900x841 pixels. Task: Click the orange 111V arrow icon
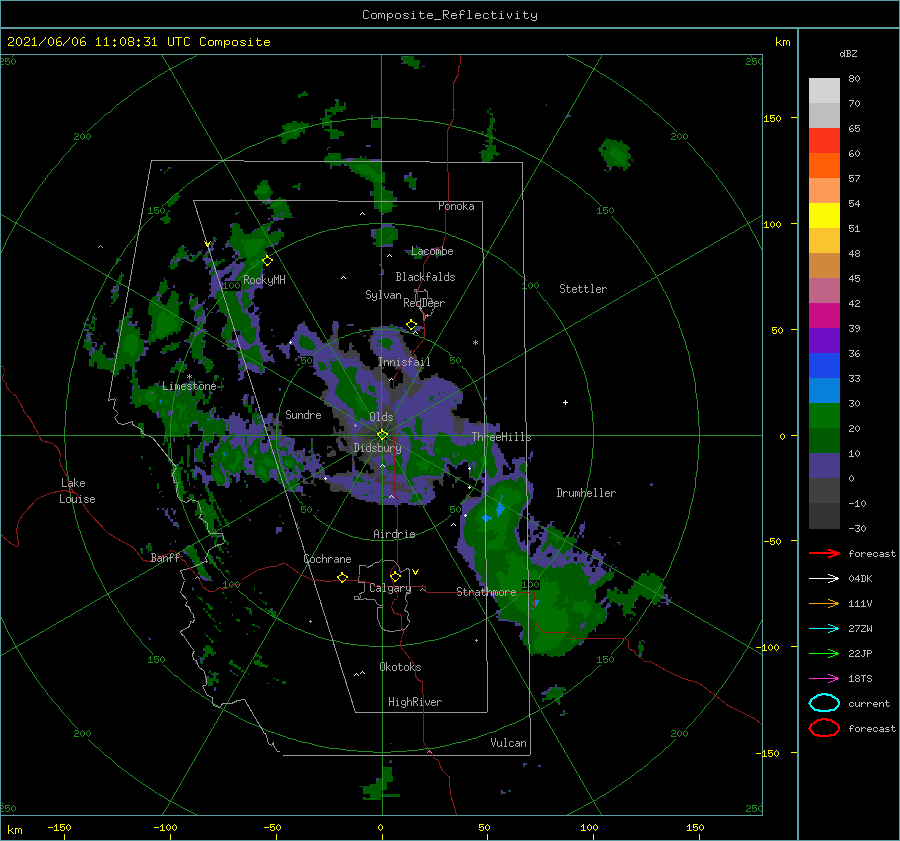(x=824, y=603)
